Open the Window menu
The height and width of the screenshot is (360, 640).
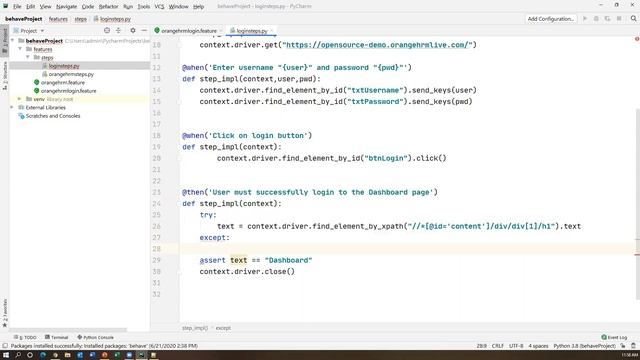coord(178,7)
